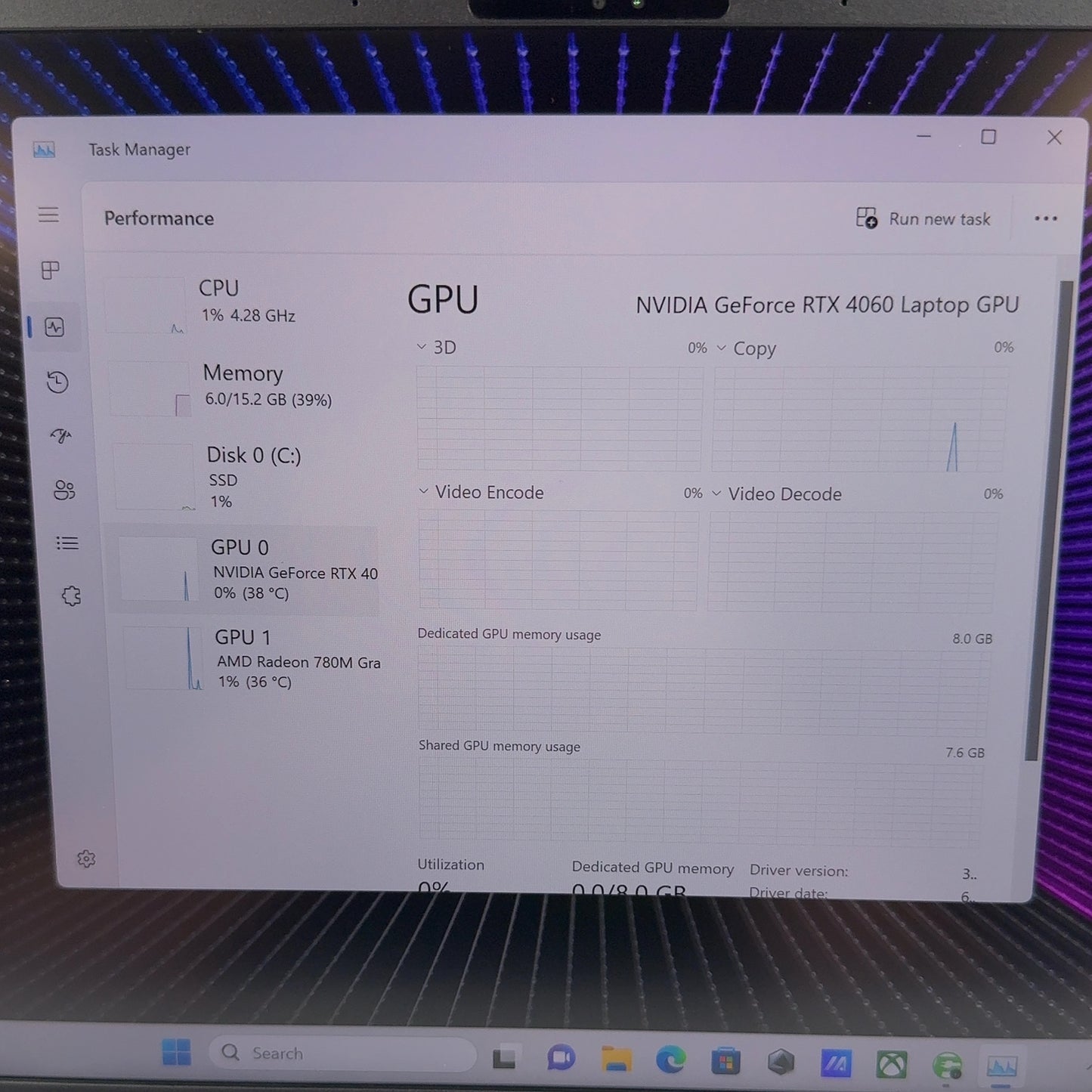Open the Xbox app from the taskbar
This screenshot has height=1092, width=1092.
pyautogui.click(x=892, y=1066)
